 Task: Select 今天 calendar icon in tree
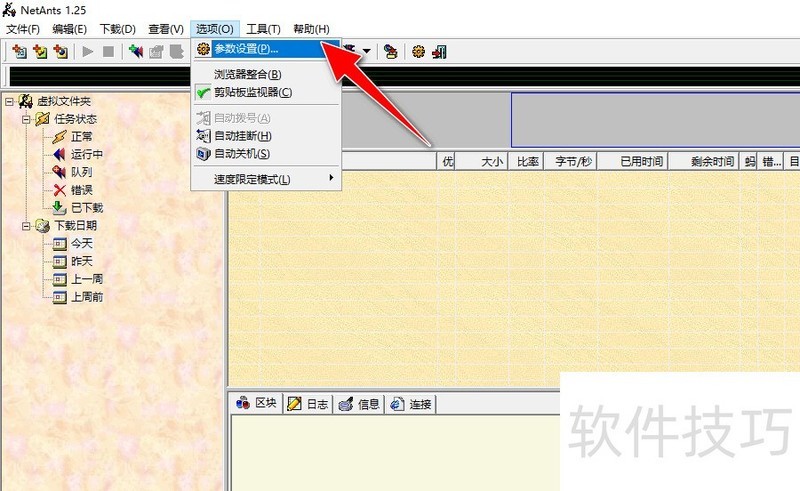[x=60, y=243]
